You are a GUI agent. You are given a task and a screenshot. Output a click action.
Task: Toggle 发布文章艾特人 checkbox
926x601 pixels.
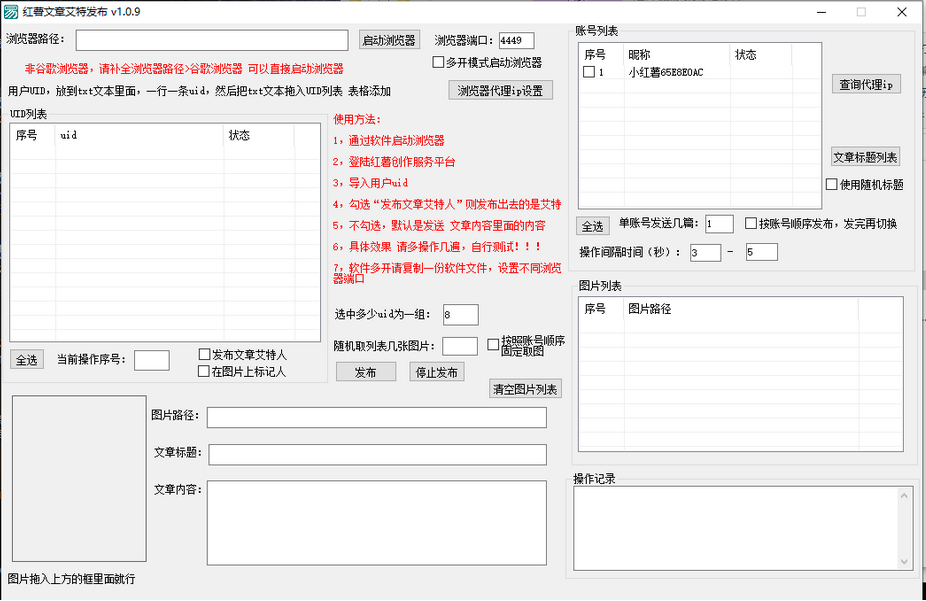point(204,354)
